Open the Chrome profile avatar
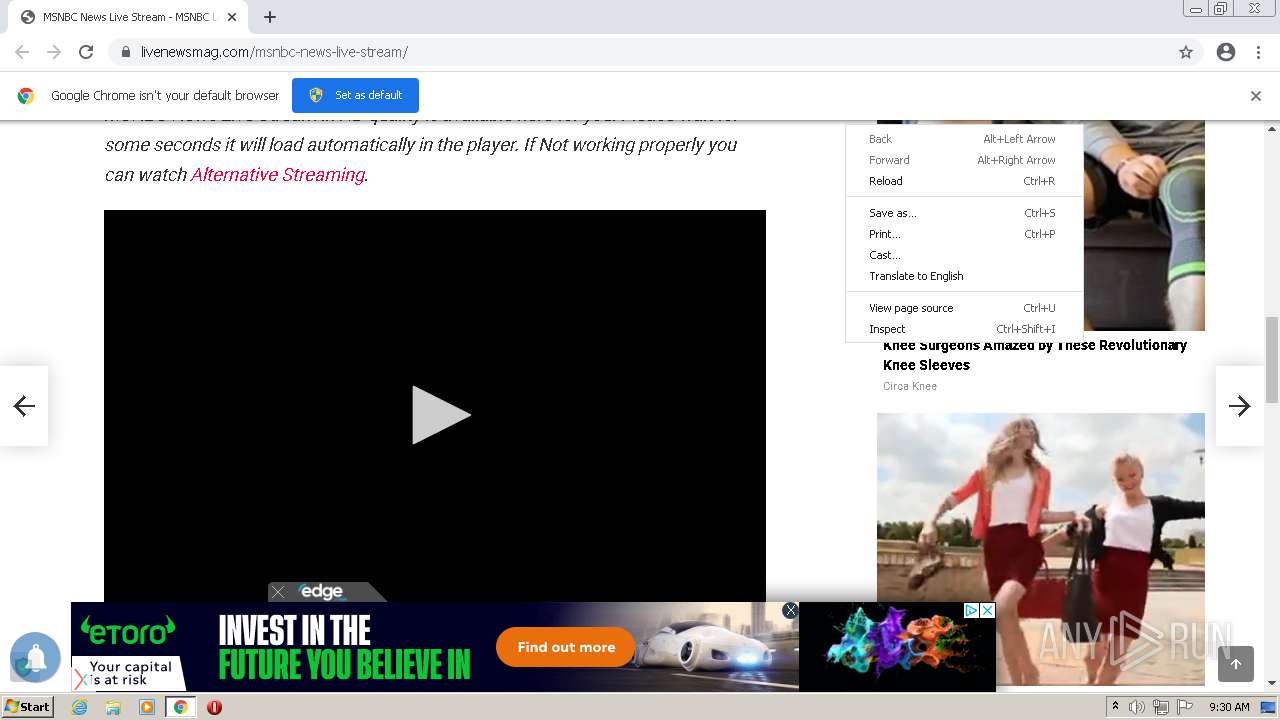This screenshot has height=720, width=1280. click(1226, 52)
